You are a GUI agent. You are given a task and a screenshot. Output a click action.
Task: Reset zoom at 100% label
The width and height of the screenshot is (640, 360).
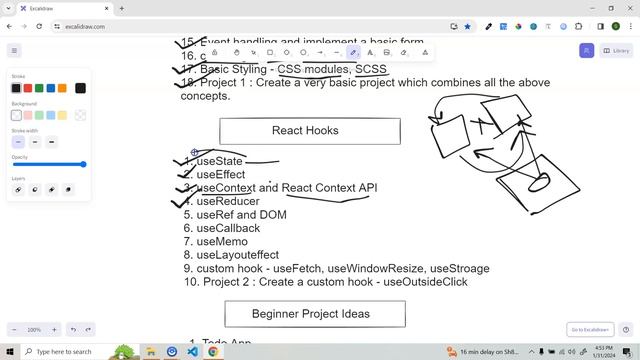tap(34, 330)
